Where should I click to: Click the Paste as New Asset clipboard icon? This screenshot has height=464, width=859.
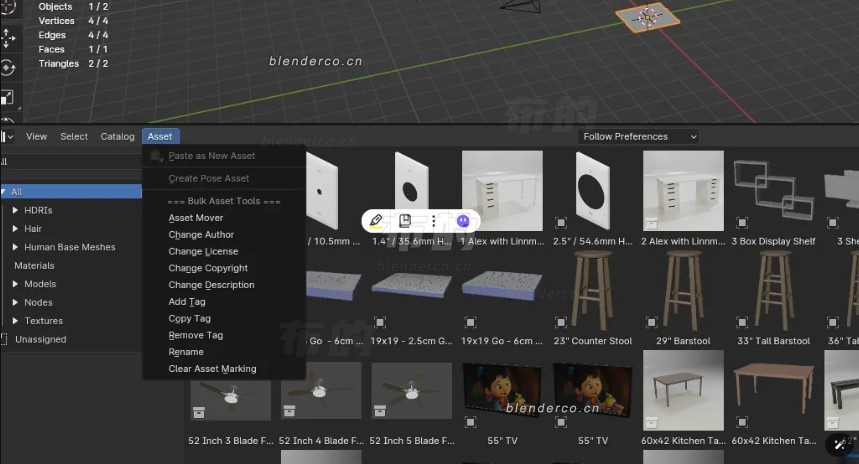pos(157,156)
